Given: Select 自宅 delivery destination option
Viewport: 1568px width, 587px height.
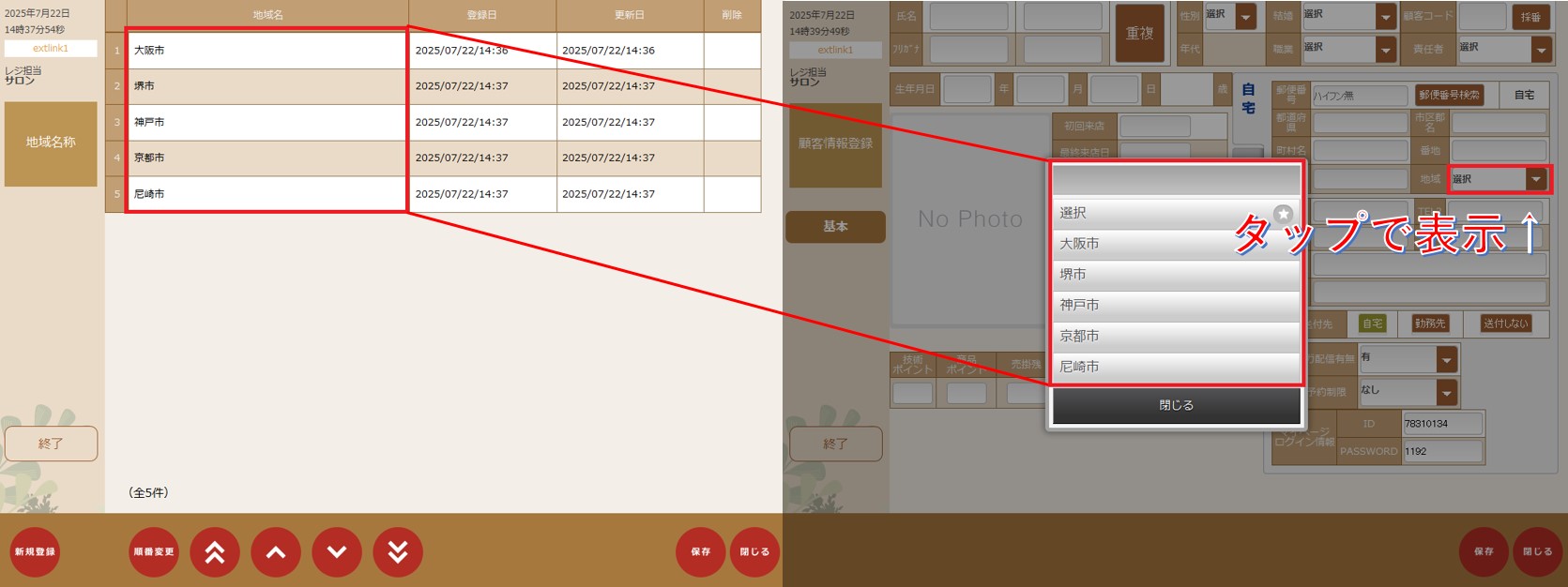Looking at the screenshot, I should point(1373,324).
